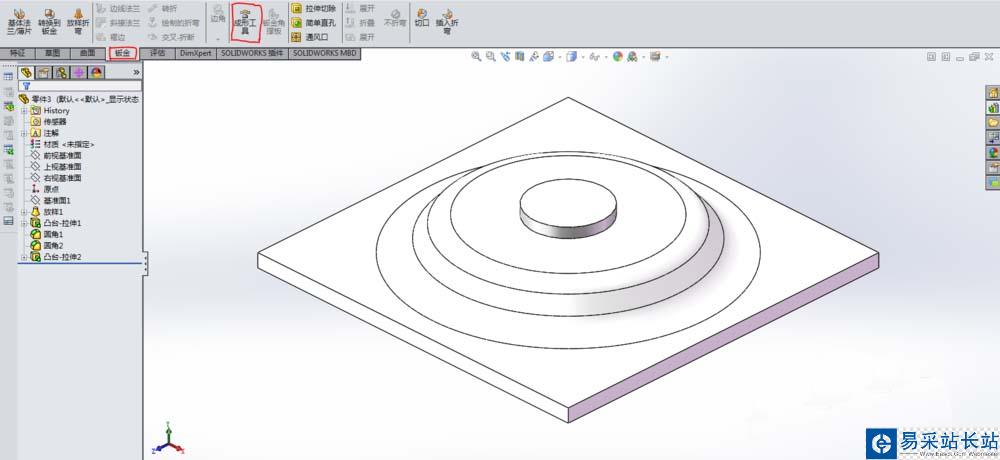
Task: Click the 转换到钣金 convert to sheet metal tool
Action: click(49, 22)
